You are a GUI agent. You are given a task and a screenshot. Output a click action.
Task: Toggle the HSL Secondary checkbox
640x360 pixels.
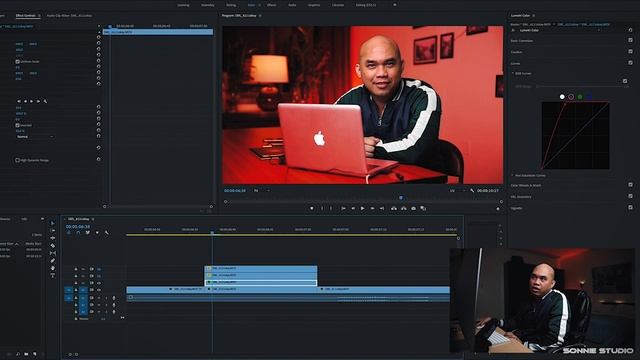pos(630,196)
